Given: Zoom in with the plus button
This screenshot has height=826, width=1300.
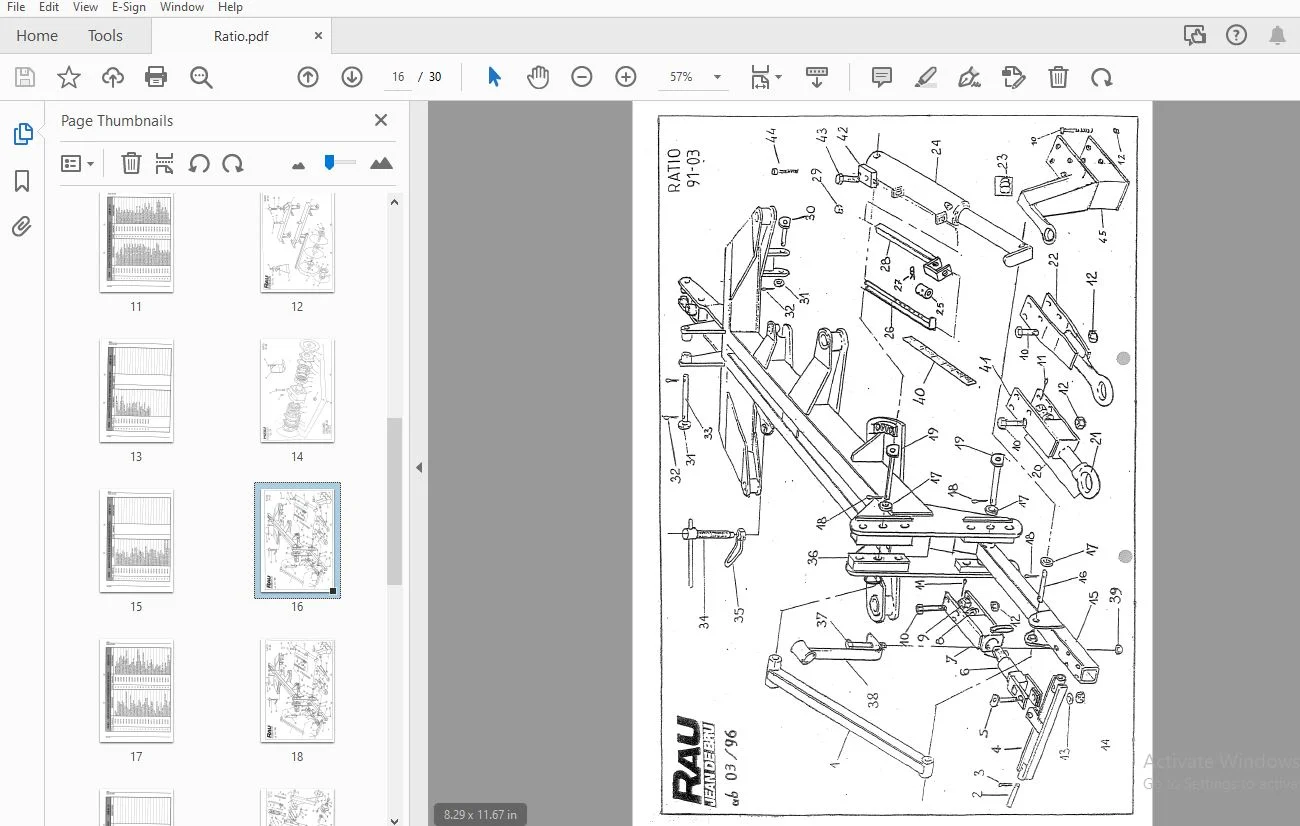Looking at the screenshot, I should (626, 77).
